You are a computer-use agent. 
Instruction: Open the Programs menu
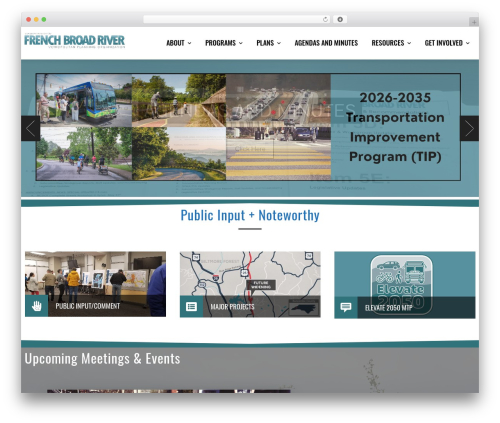[x=220, y=43]
